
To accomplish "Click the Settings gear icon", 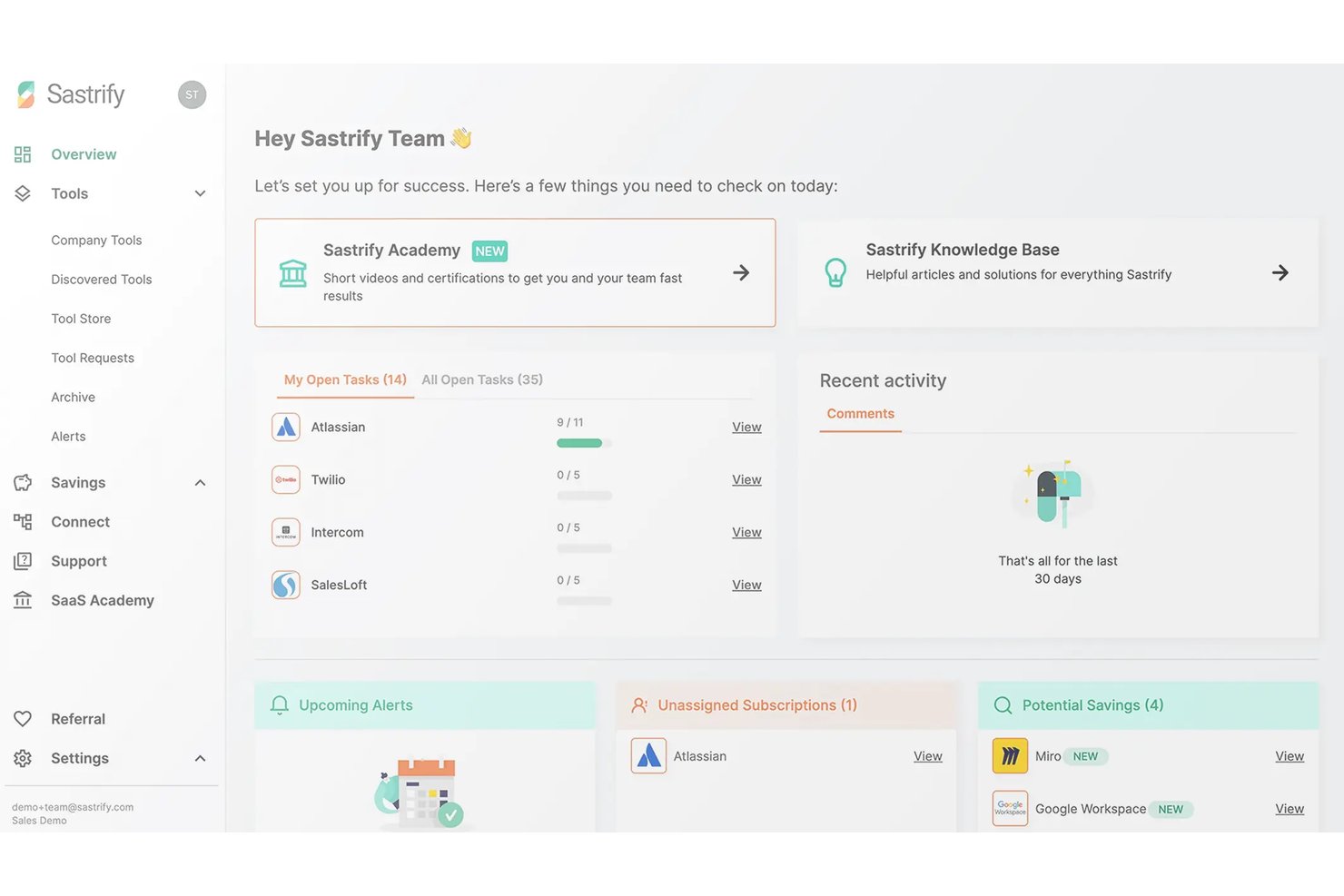I will coord(23,758).
